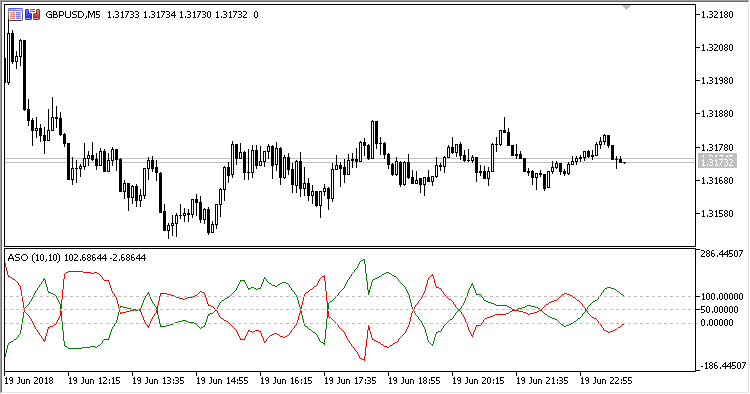Click the 1.32080 price scale label
This screenshot has width=750, height=394.
pyautogui.click(x=717, y=48)
